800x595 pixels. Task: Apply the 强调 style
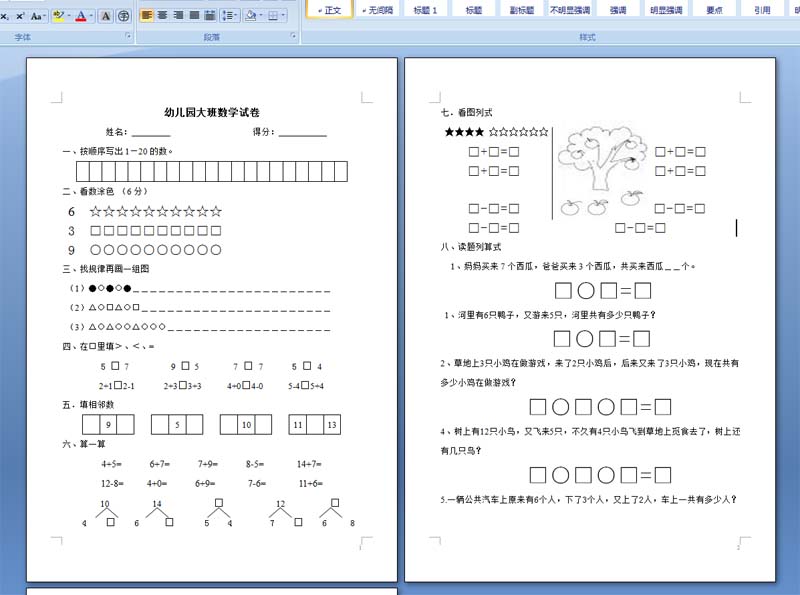(x=618, y=9)
